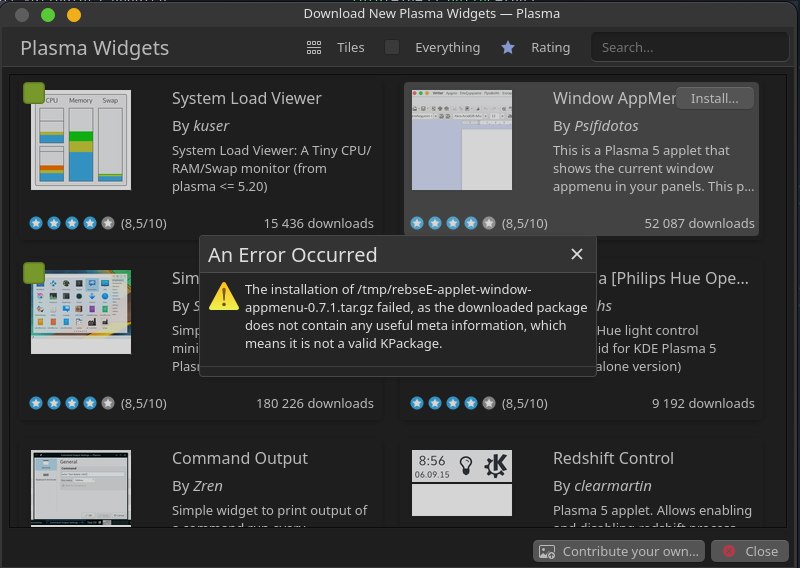Viewport: 800px width, 568px height.
Task: Click rating stars beside 9 192 downloads
Action: pyautogui.click(x=453, y=403)
